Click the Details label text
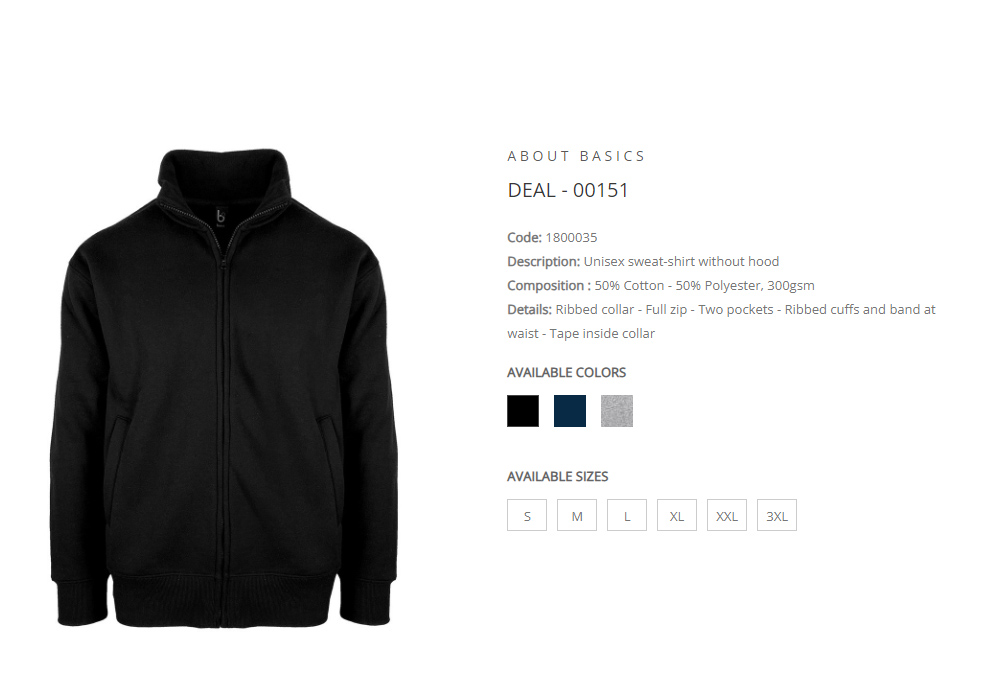This screenshot has width=991, height=686. tap(529, 310)
